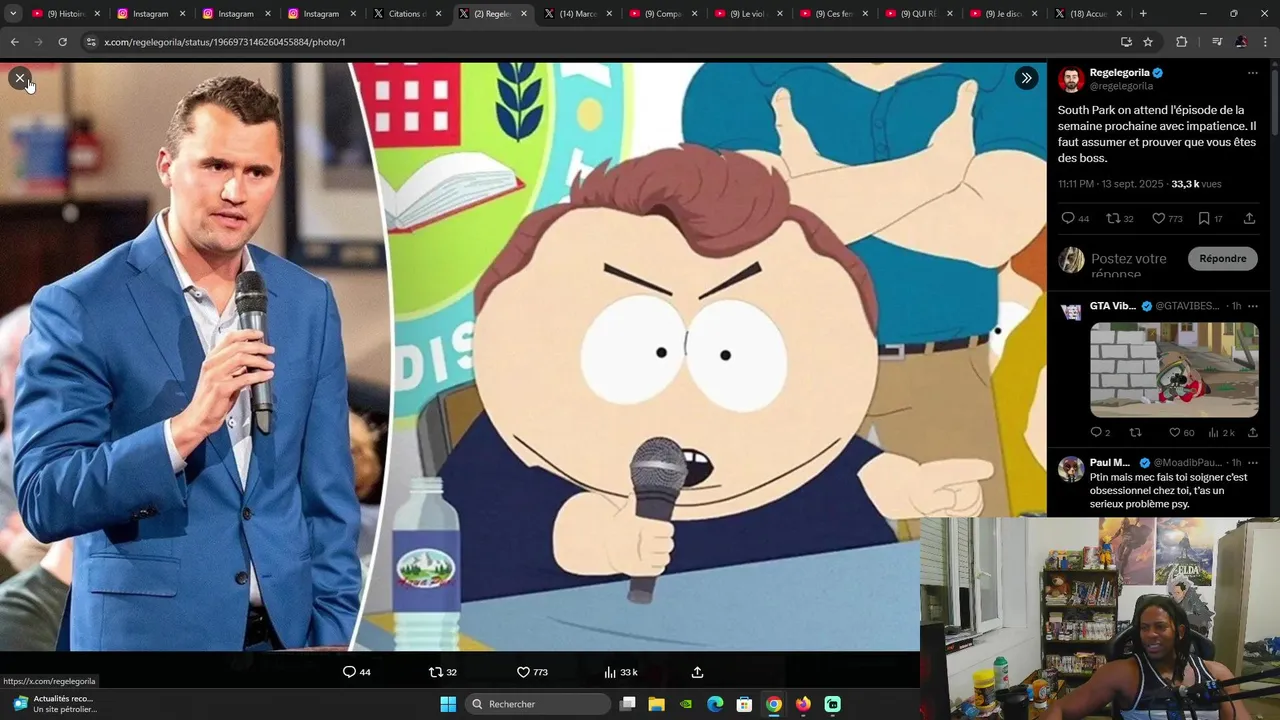Open Firefox from the taskbar
This screenshot has height=720, width=1280.
(x=803, y=704)
